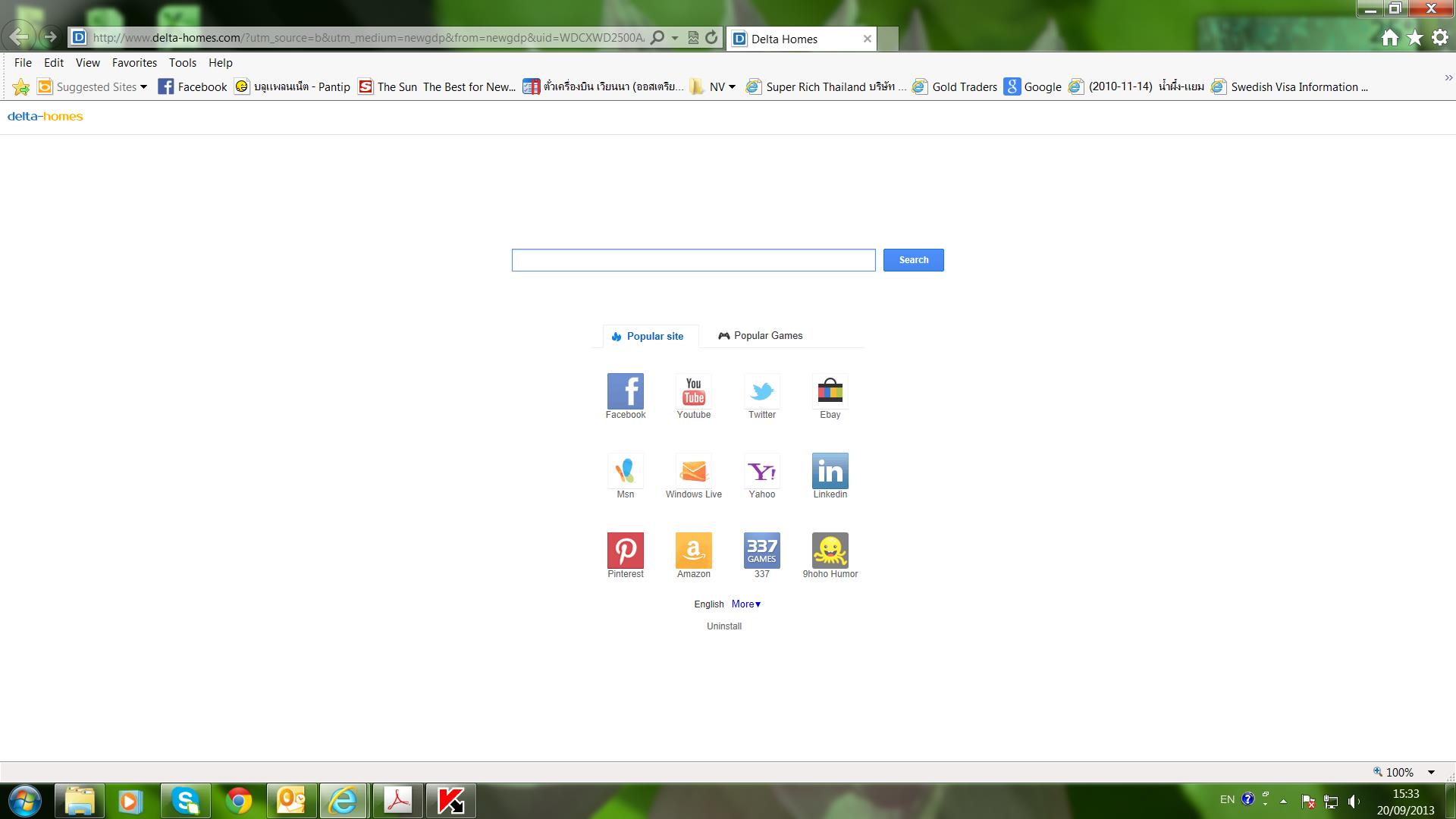Focus the delta-homes search input field
The height and width of the screenshot is (819, 1456).
[694, 260]
